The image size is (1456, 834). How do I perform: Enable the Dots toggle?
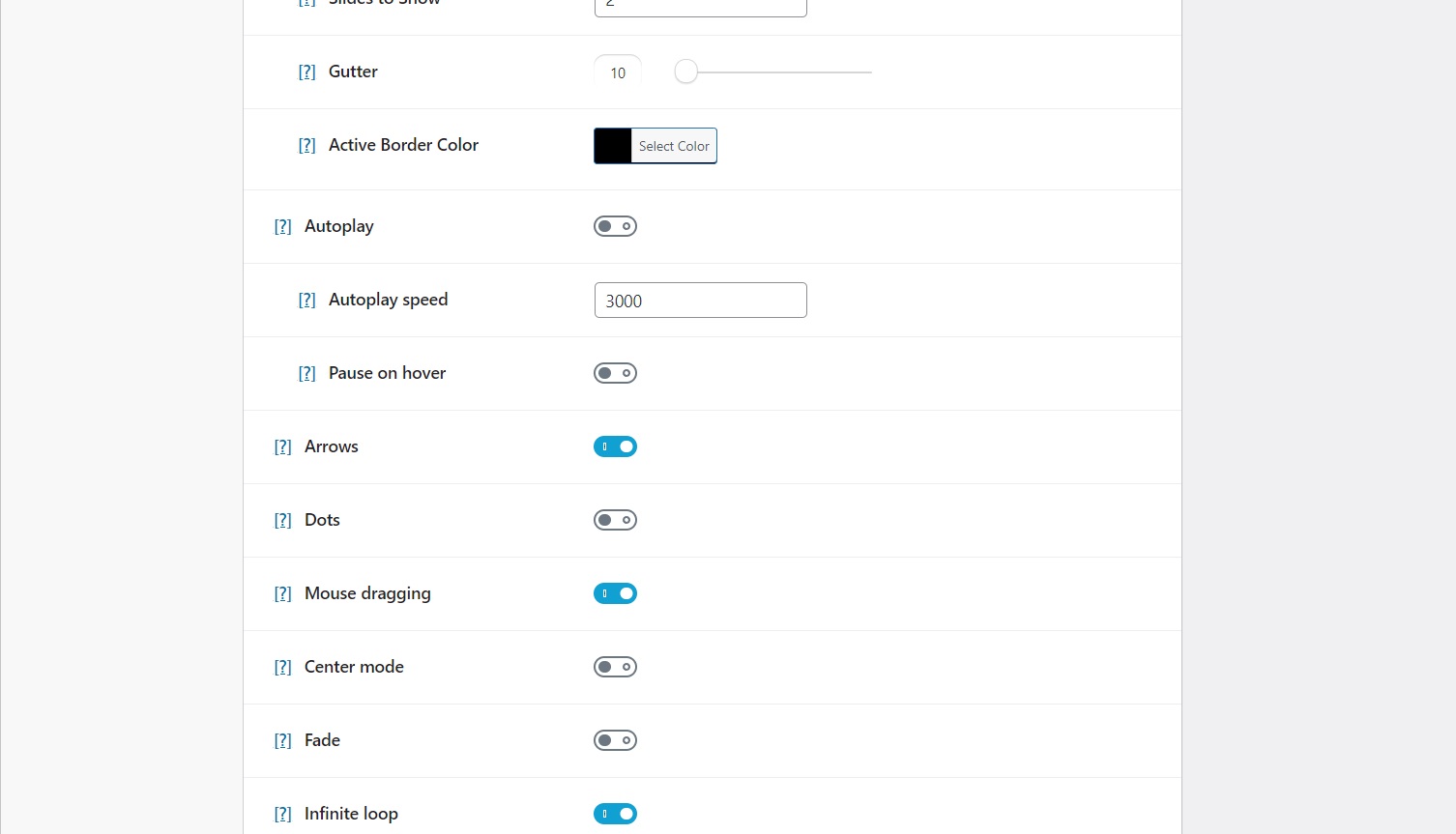(x=615, y=520)
